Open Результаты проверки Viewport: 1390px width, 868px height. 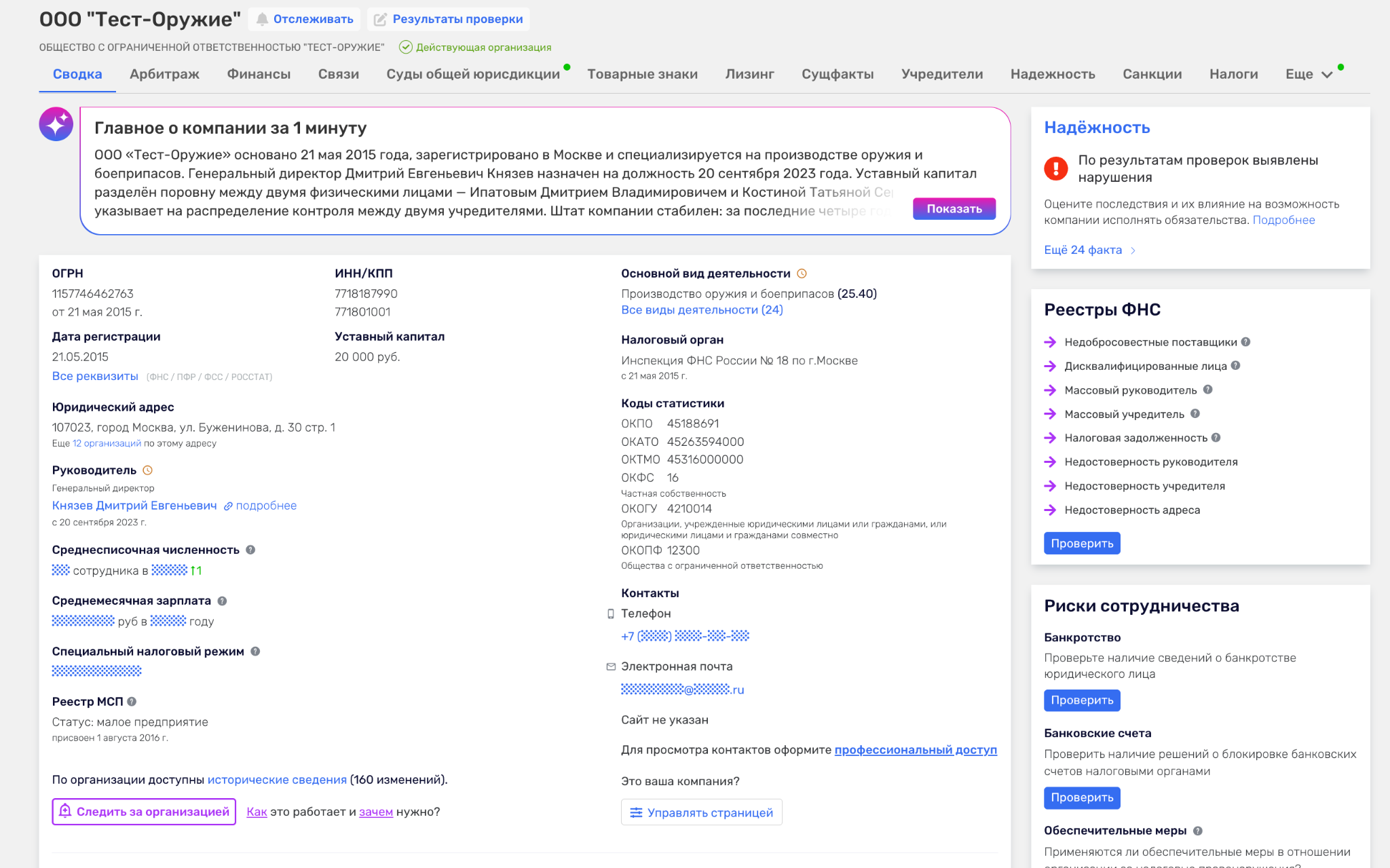pos(448,19)
